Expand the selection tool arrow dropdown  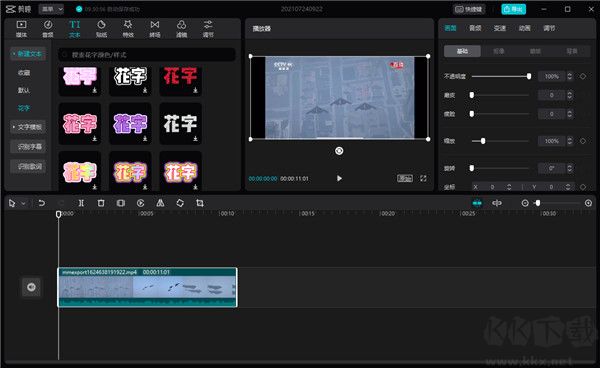tap(23, 203)
